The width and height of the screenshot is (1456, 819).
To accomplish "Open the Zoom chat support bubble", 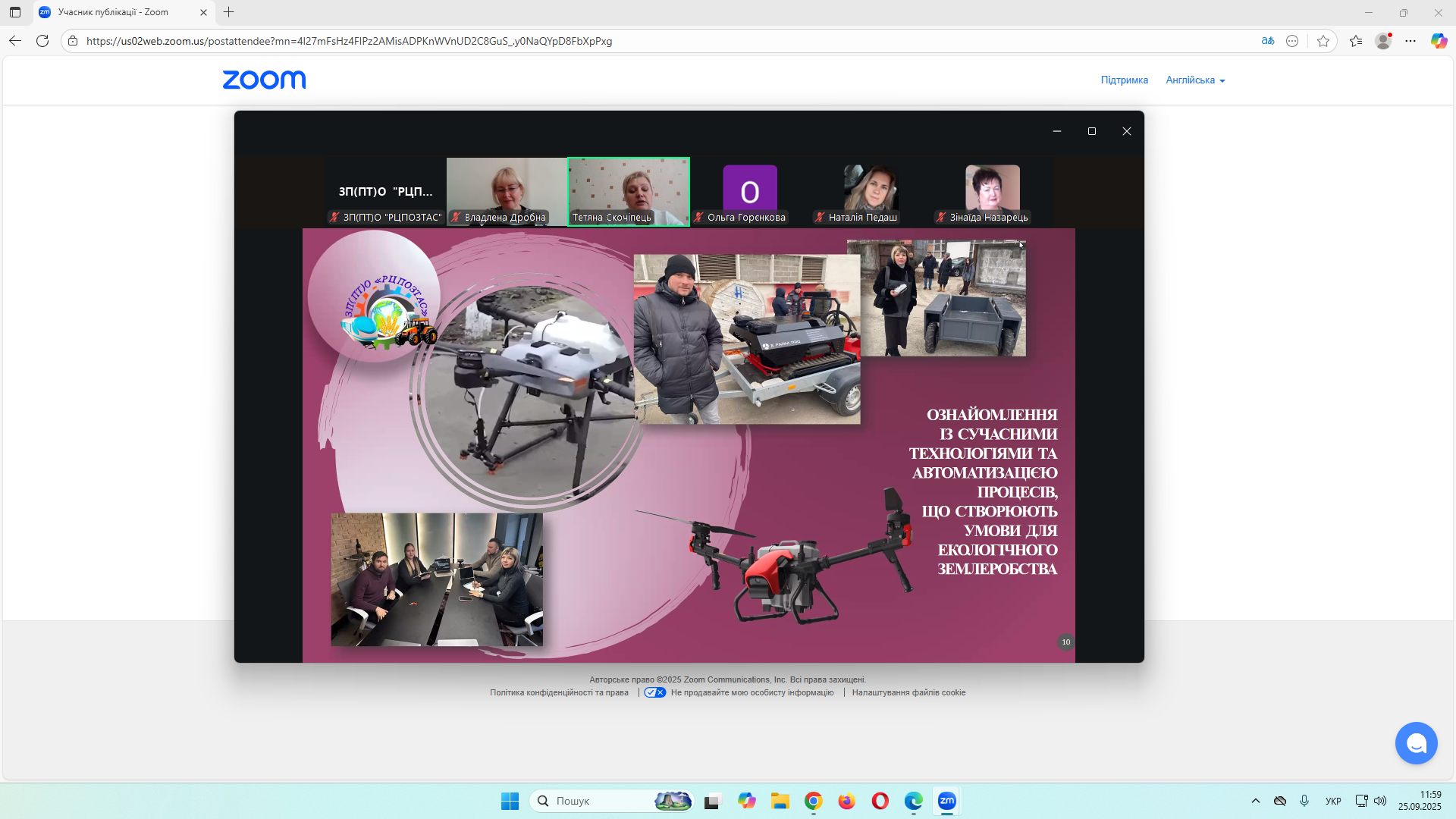I will [1416, 743].
